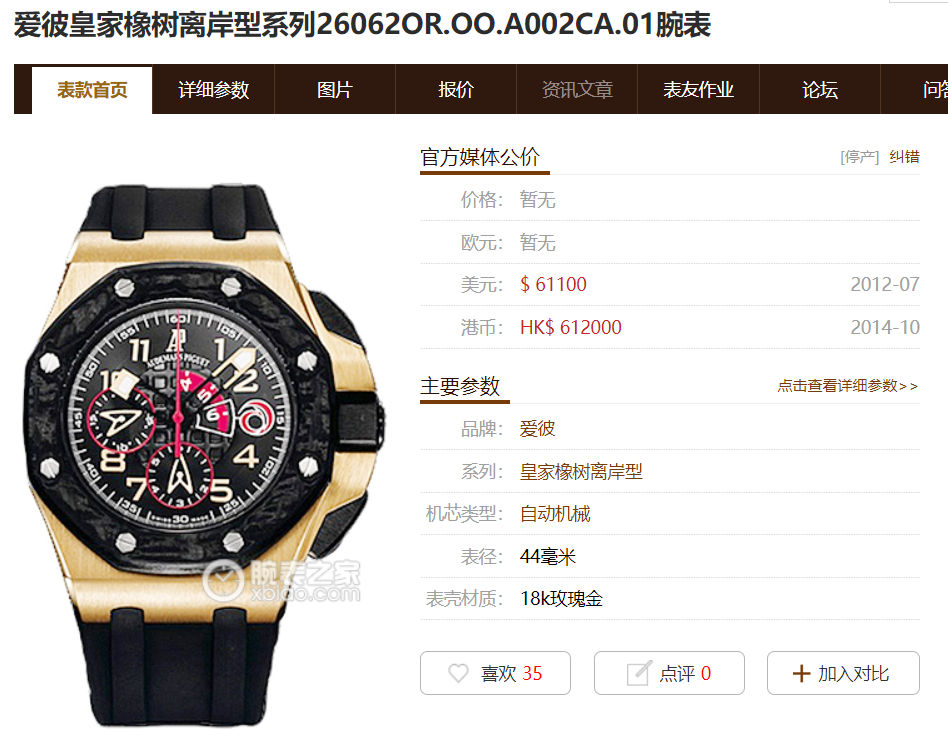Select the 表友作业 tab
This screenshot has width=948, height=729.
point(698,89)
